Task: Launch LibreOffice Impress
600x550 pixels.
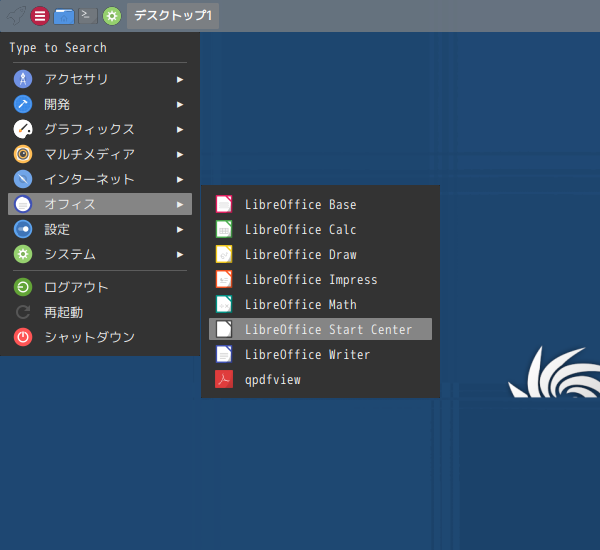Action: [x=320, y=279]
